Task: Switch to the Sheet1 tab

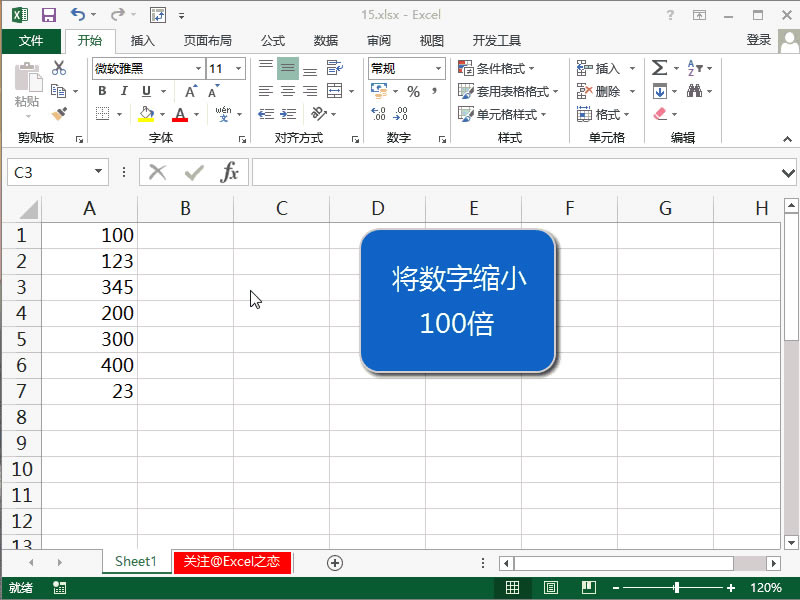Action: coord(135,562)
